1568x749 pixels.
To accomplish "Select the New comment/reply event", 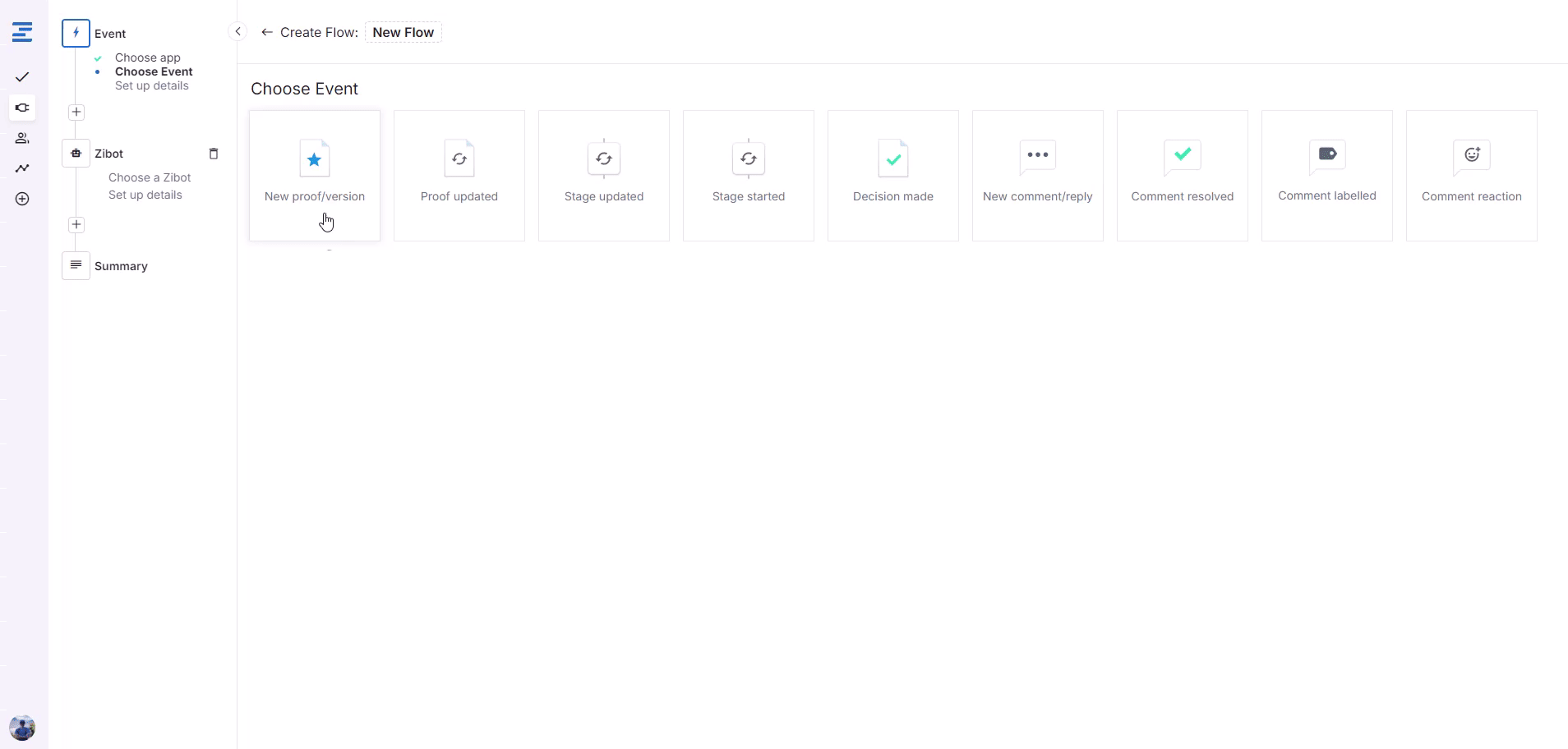I will tap(1038, 176).
